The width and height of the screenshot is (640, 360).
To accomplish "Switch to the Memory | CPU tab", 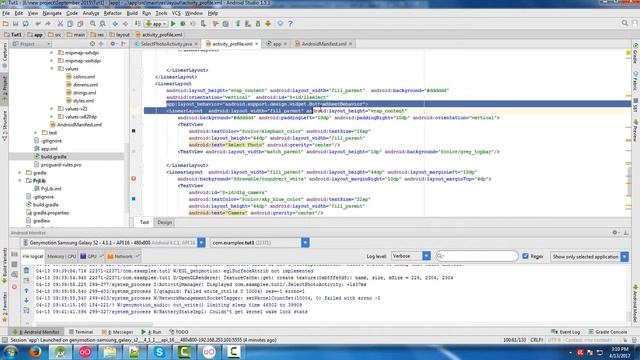I will tap(61, 256).
